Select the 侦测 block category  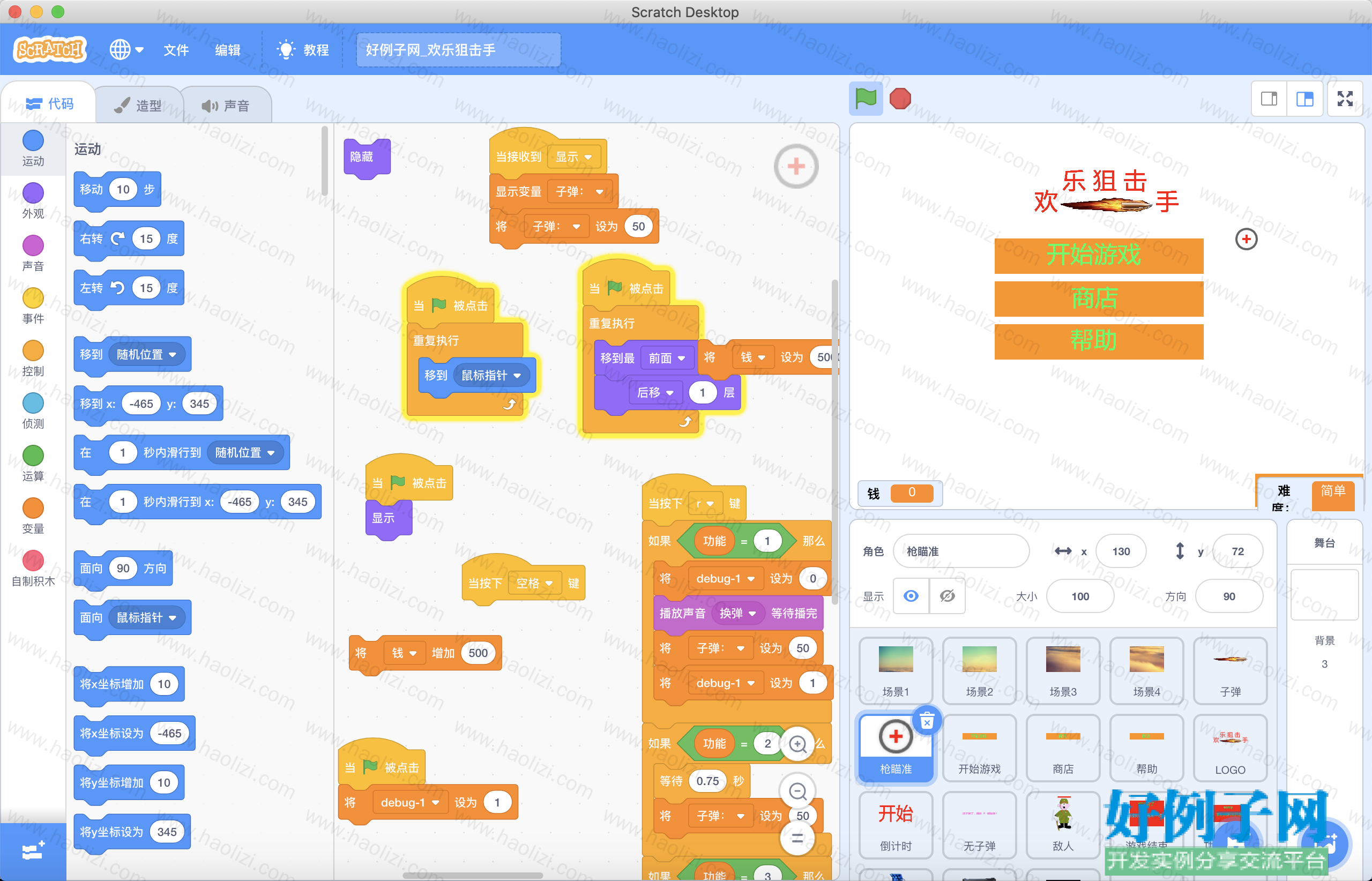click(x=33, y=412)
